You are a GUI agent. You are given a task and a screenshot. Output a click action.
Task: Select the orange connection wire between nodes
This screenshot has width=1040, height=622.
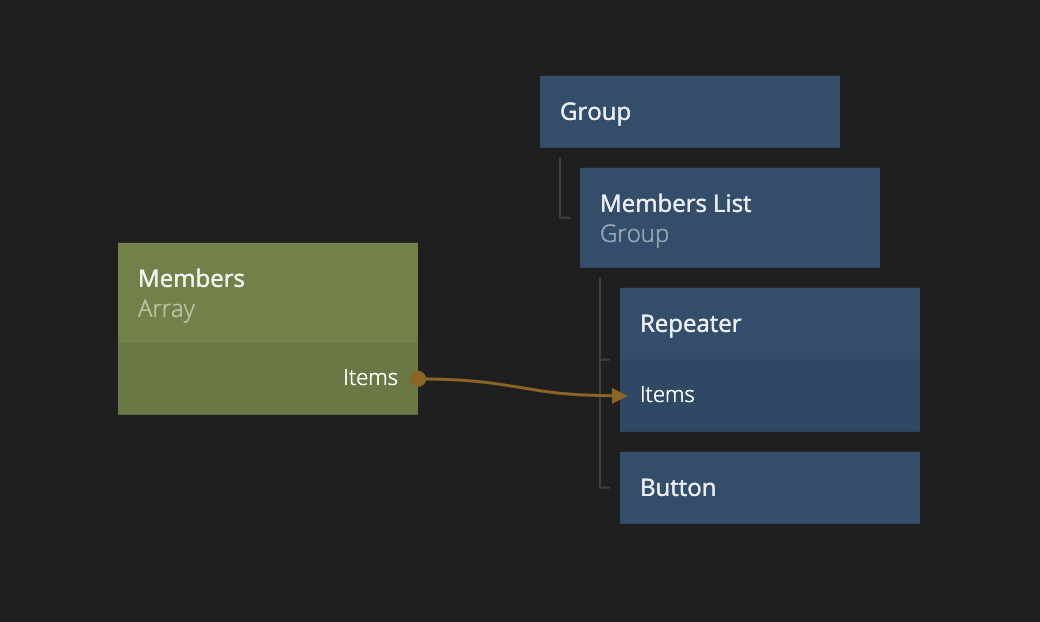tap(520, 387)
